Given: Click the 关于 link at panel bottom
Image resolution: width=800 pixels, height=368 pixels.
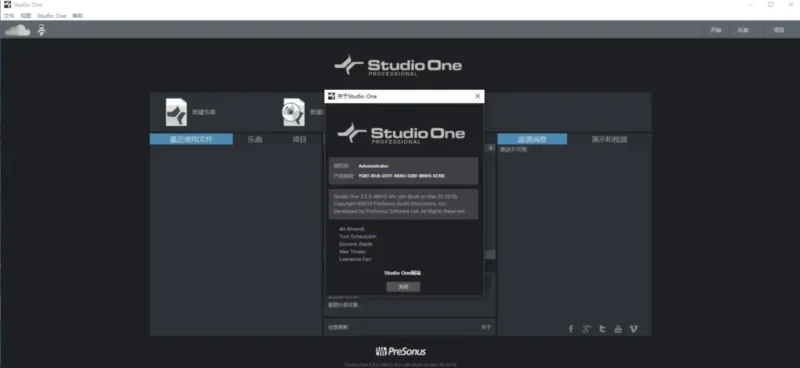Looking at the screenshot, I should (486, 327).
